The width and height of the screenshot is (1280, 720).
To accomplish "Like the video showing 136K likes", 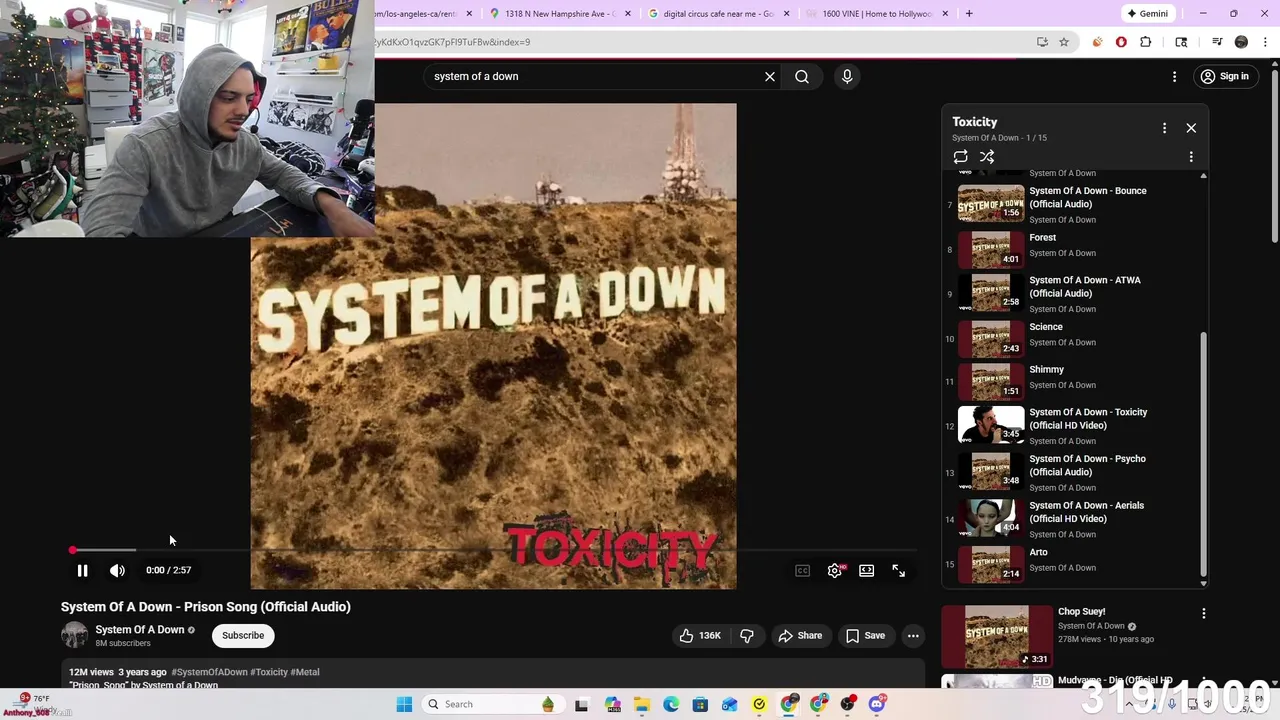I will pyautogui.click(x=700, y=635).
